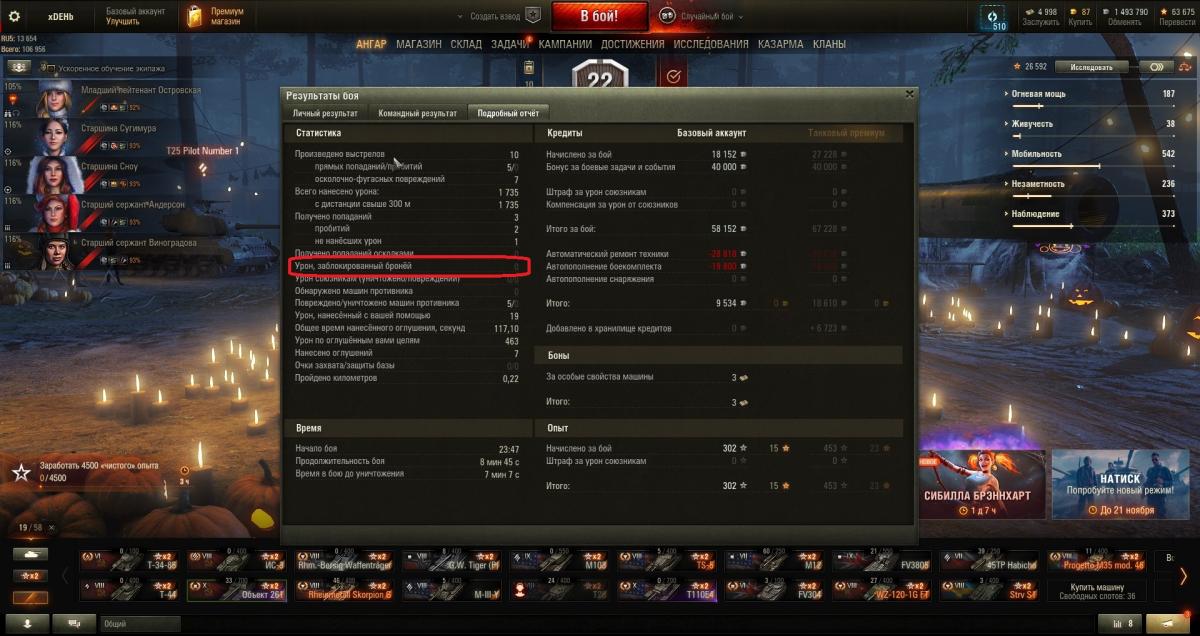This screenshot has width=1200, height=636.
Task: Open the chat channels icon
Action: [75, 623]
